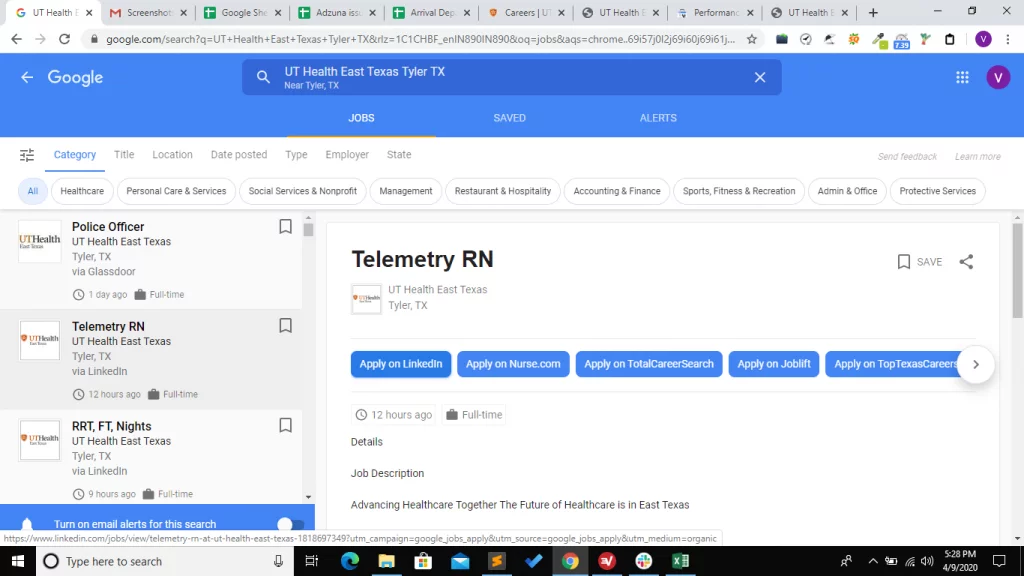Filter by Sports, Fitness & Recreation
This screenshot has width=1024, height=576.
(x=739, y=191)
